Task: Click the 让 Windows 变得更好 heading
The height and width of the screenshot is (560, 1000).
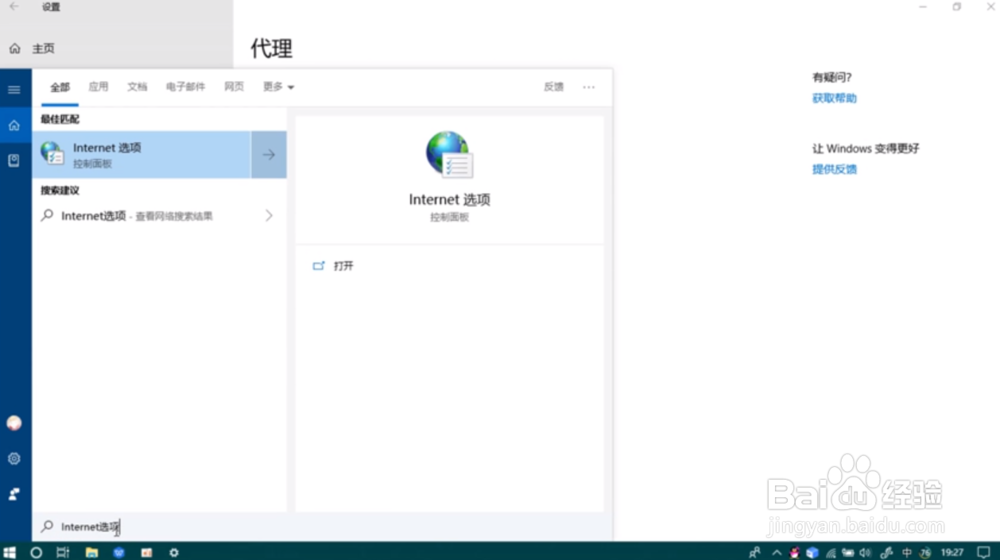Action: click(865, 149)
